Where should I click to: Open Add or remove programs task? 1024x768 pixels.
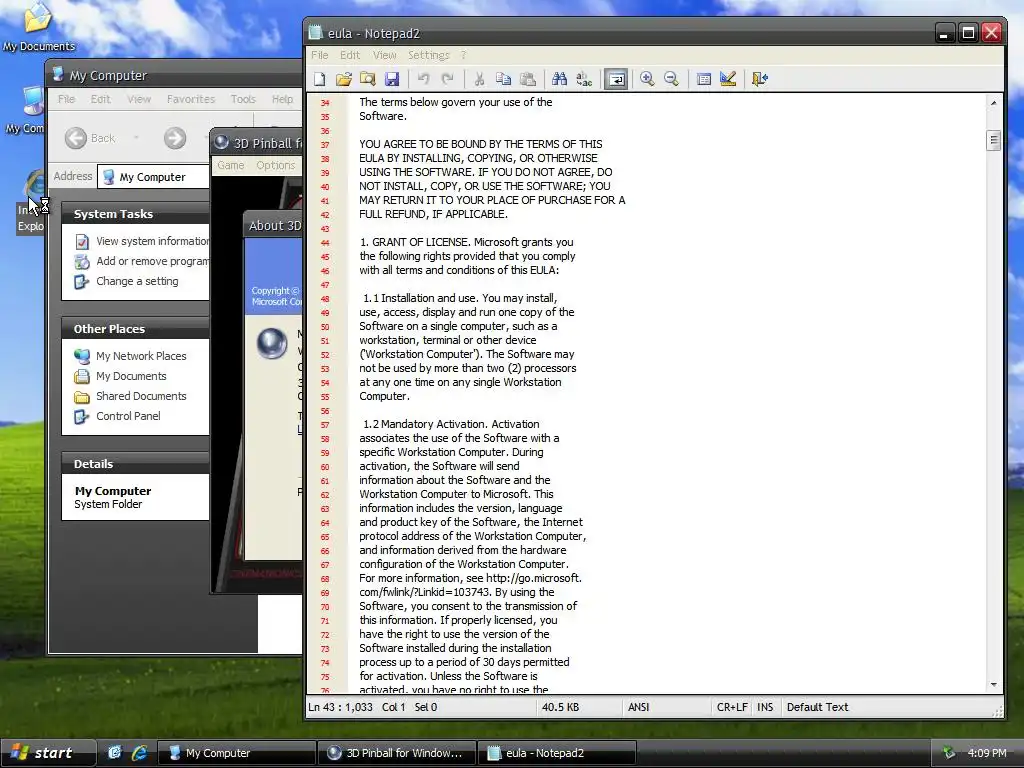point(142,261)
